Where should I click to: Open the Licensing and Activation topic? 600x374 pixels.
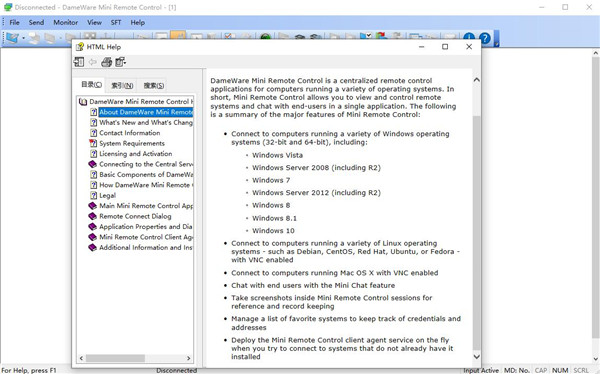pos(136,154)
